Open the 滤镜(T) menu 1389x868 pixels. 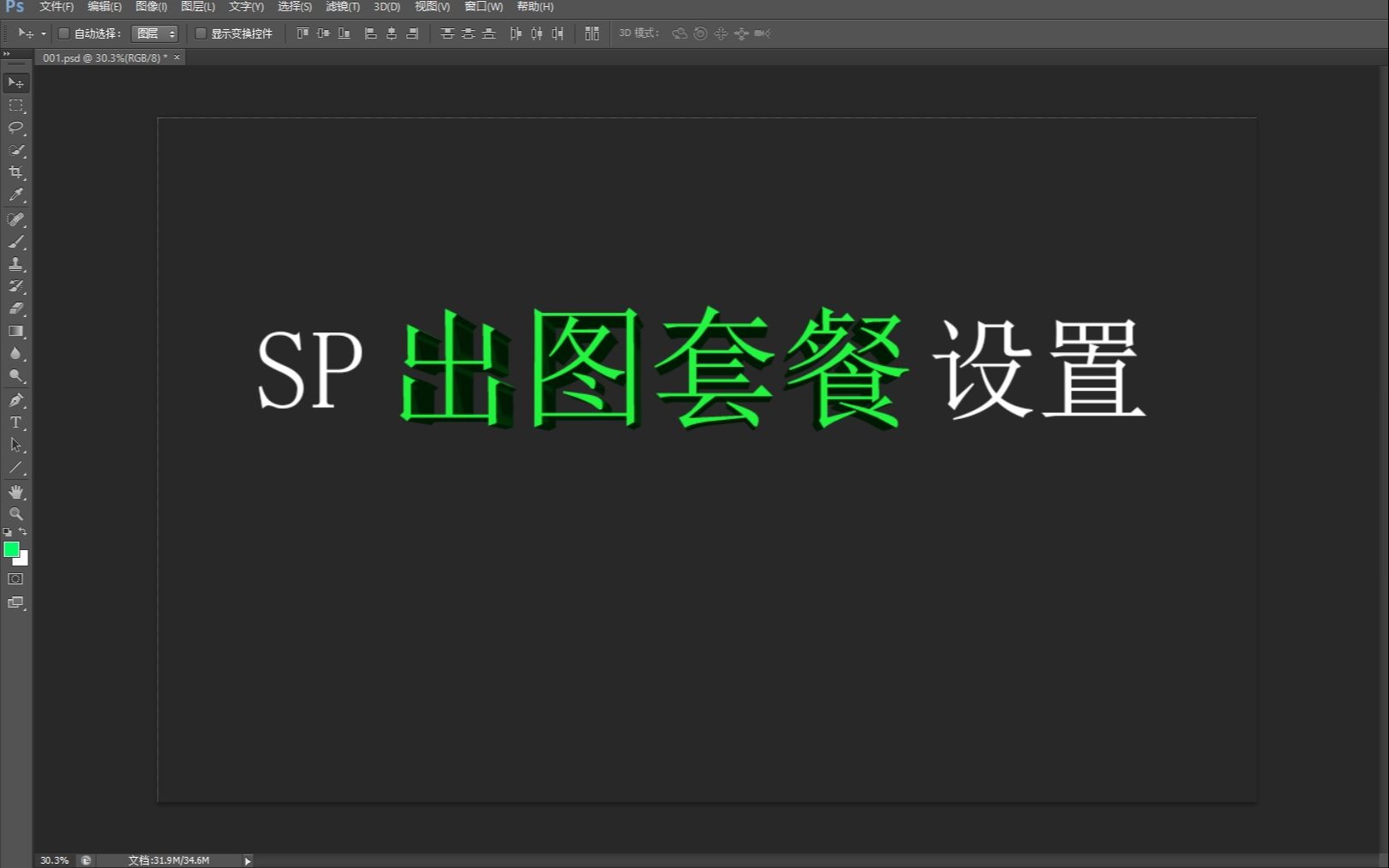pyautogui.click(x=343, y=7)
